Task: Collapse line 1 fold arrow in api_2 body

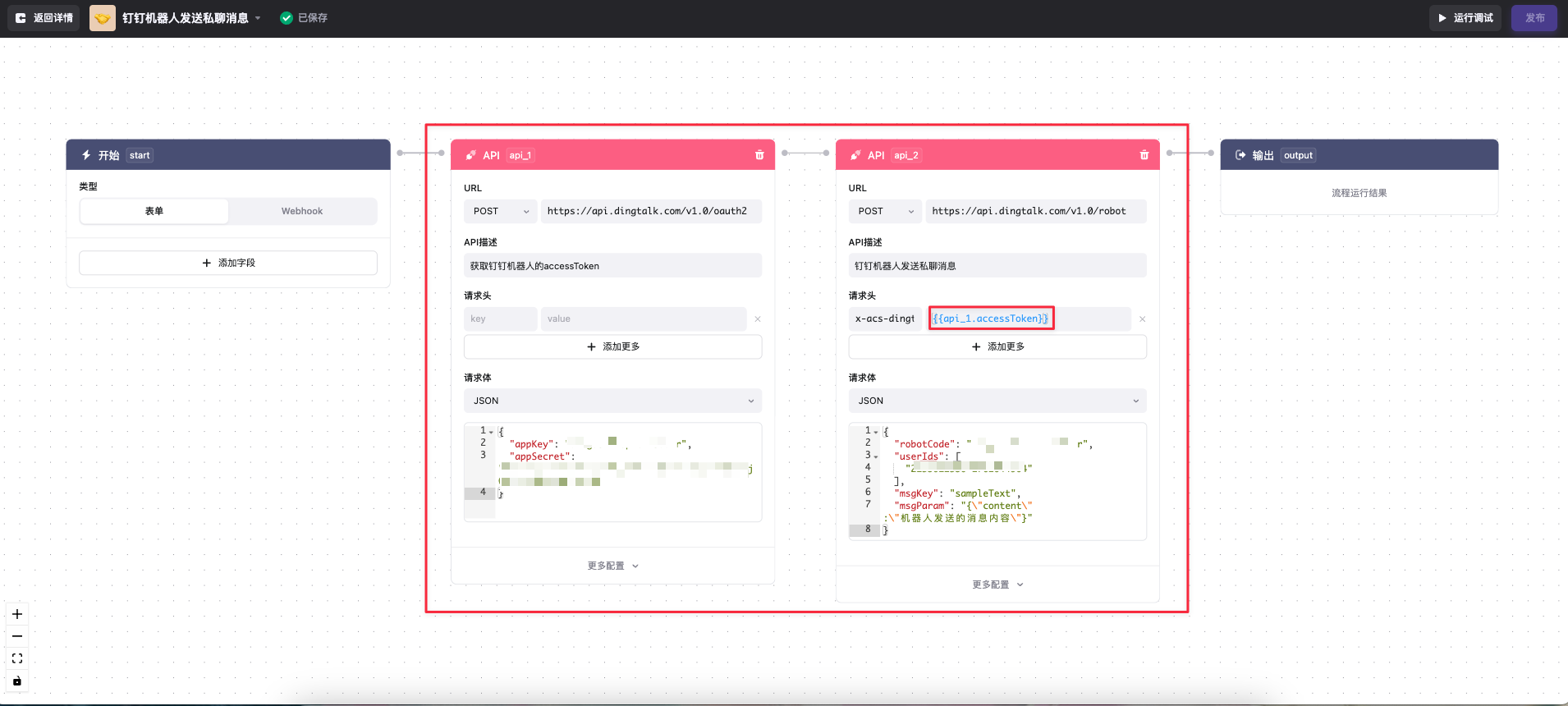Action: point(876,432)
